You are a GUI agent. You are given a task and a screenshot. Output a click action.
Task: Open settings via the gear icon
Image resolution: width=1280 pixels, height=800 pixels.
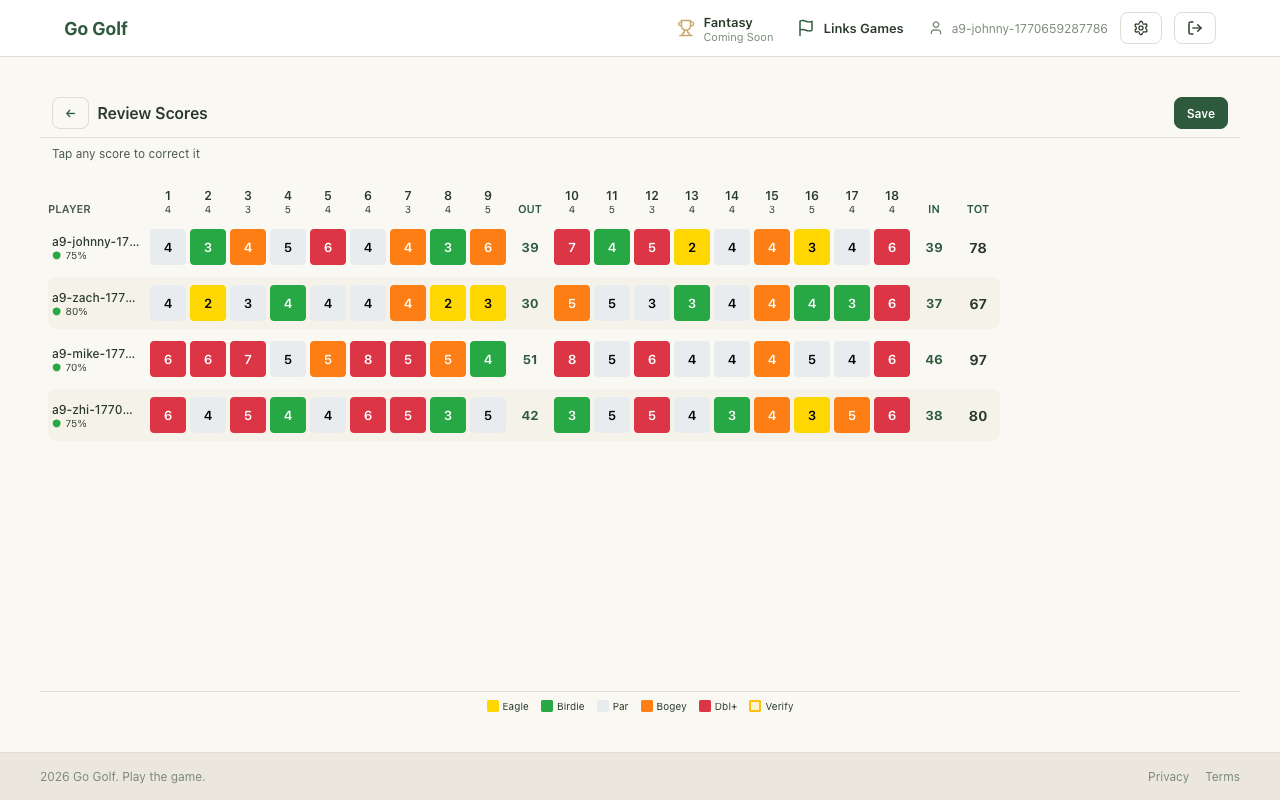coord(1140,28)
